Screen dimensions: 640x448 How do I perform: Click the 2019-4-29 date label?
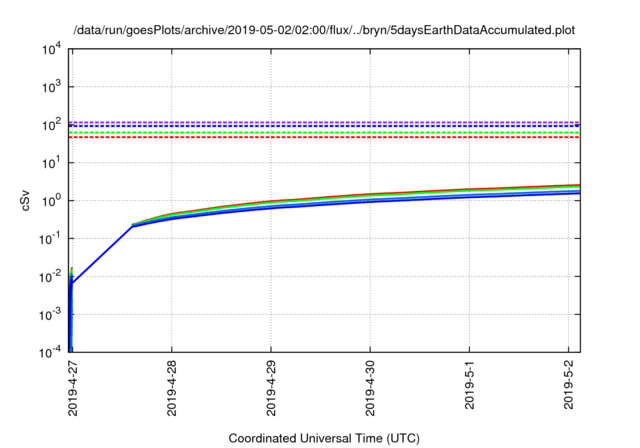pyautogui.click(x=271, y=388)
